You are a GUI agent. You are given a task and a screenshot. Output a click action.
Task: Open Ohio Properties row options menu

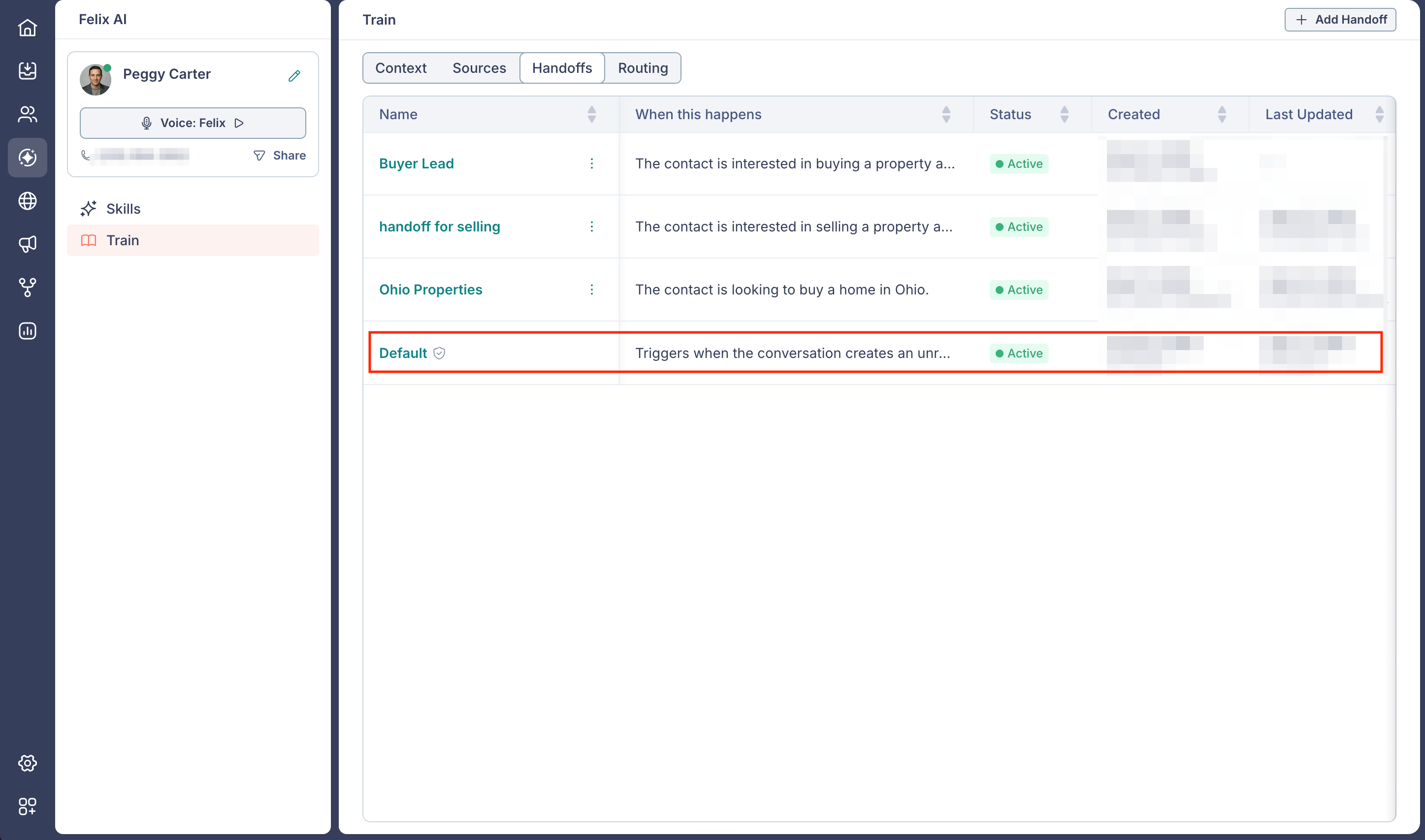[591, 290]
